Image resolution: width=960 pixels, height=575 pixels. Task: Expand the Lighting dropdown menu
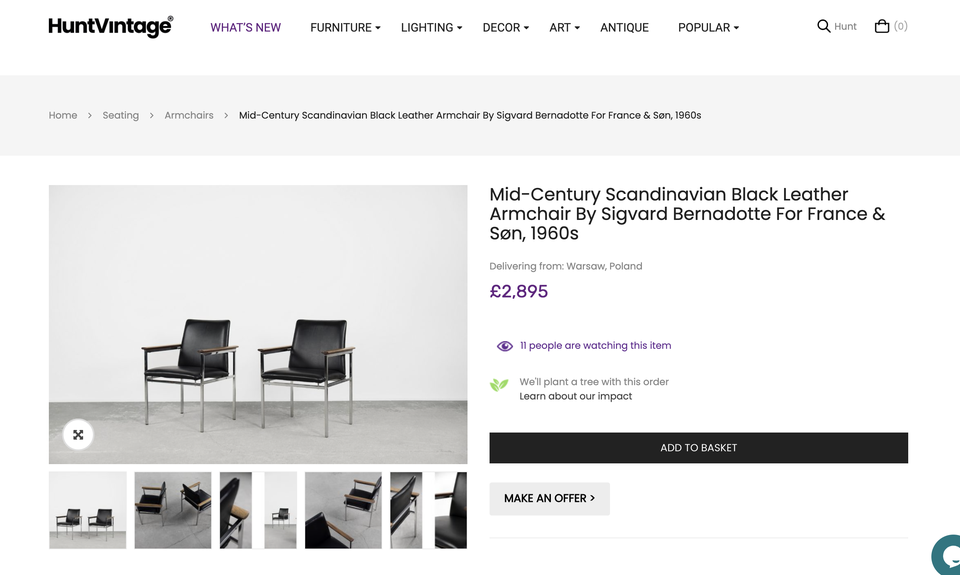pyautogui.click(x=431, y=28)
